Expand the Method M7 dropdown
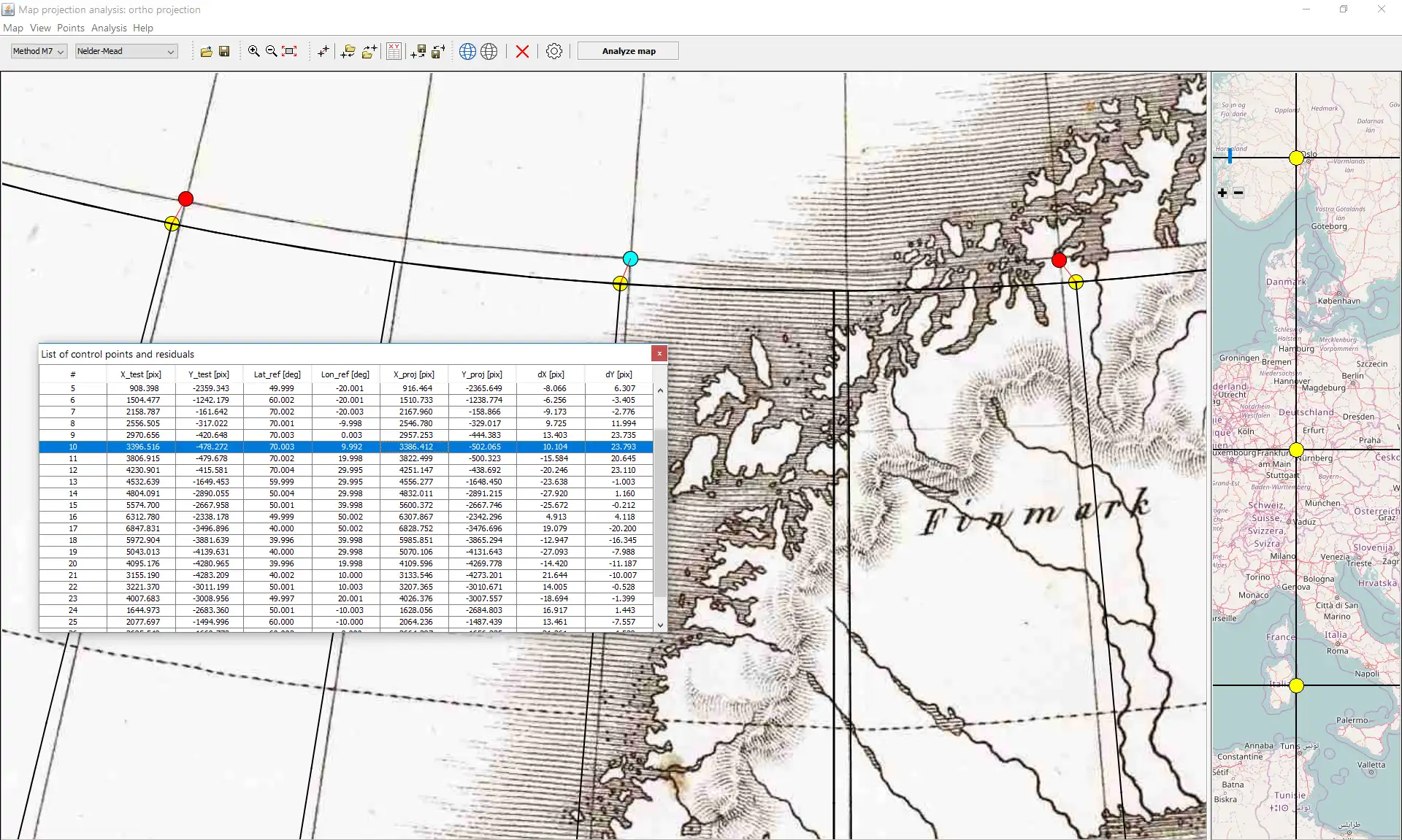Image resolution: width=1402 pixels, height=840 pixels. pos(39,51)
